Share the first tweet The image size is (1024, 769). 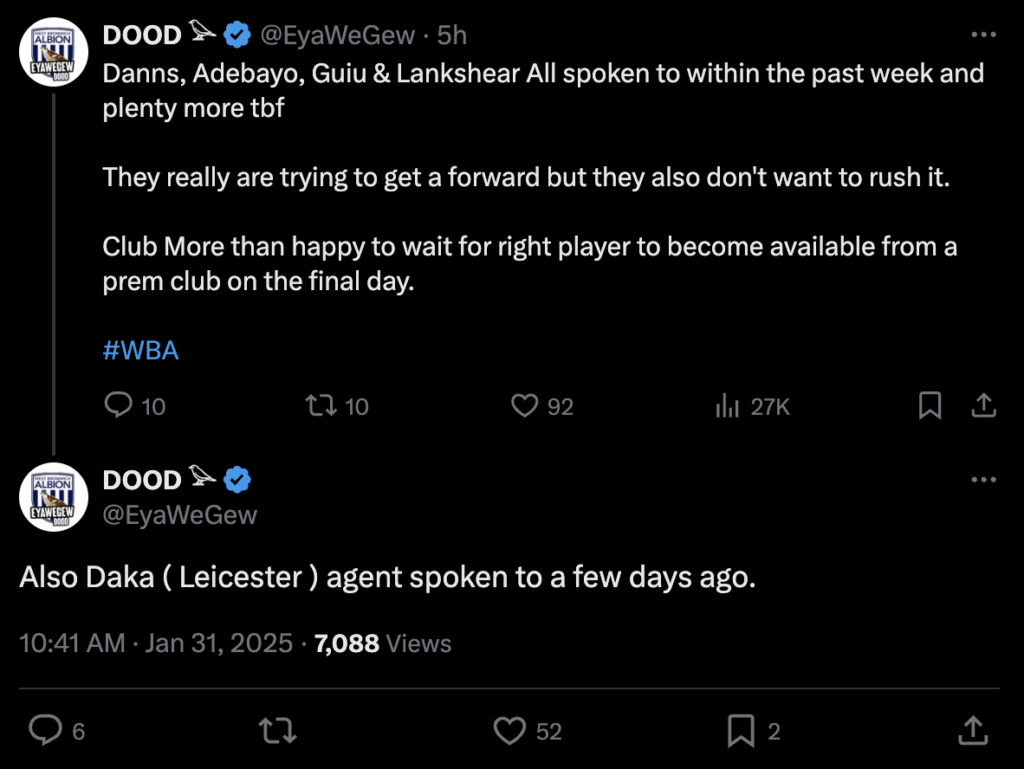(984, 405)
